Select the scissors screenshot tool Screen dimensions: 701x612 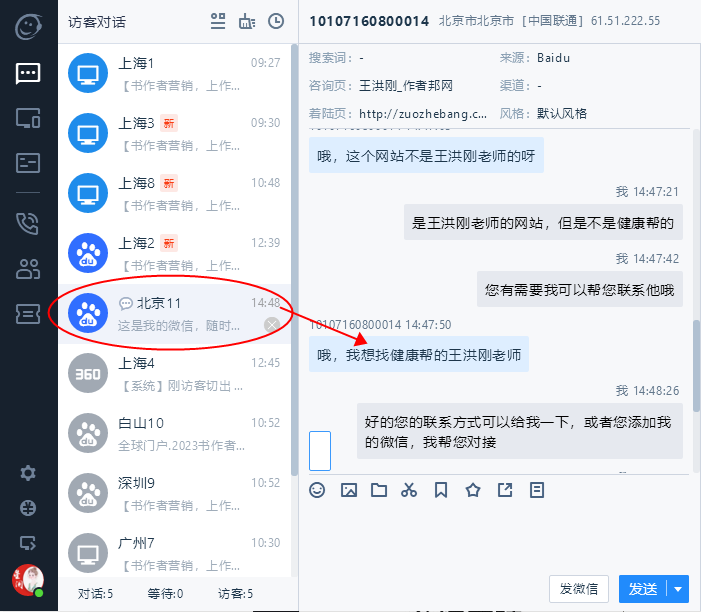click(409, 490)
